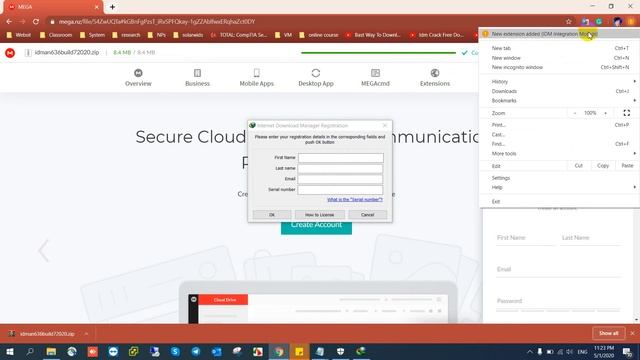This screenshot has height=360, width=640.
Task: Click the Chrome profile avatar icon
Action: [x=617, y=21]
